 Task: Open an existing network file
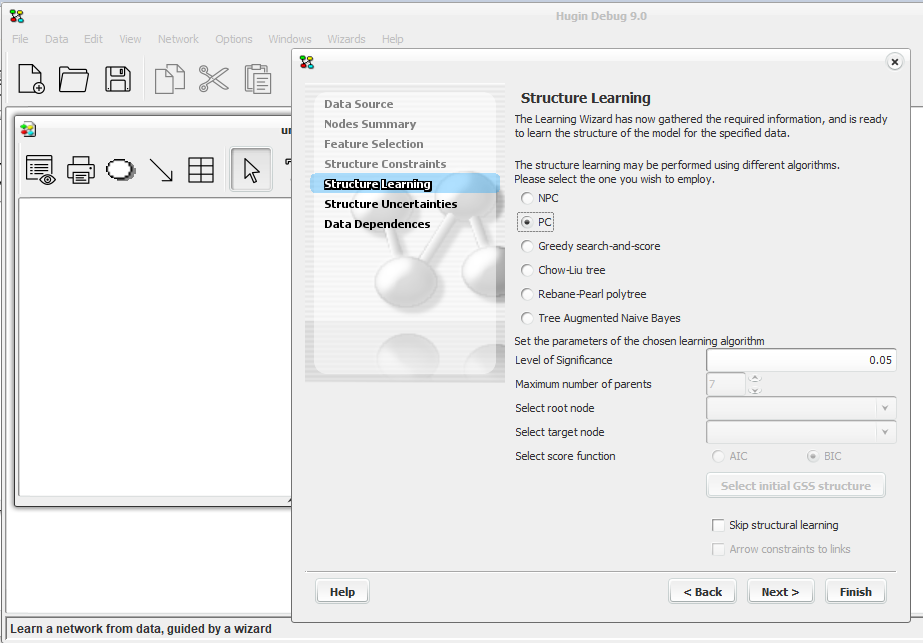(73, 79)
